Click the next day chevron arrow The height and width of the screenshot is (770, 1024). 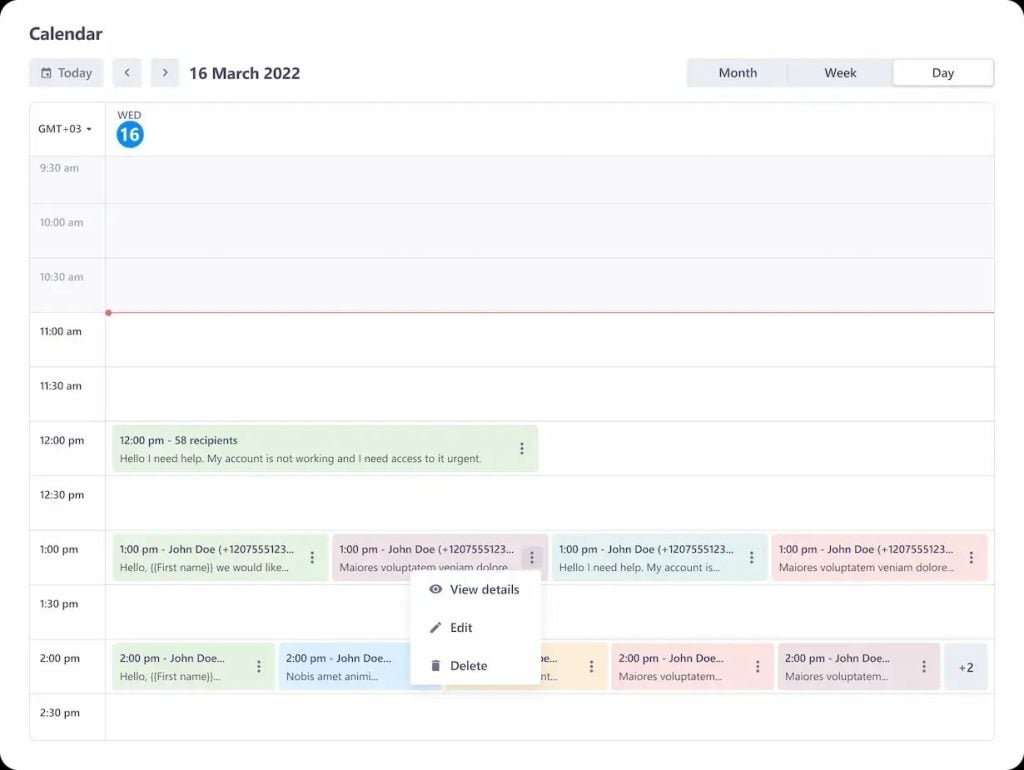pos(165,73)
